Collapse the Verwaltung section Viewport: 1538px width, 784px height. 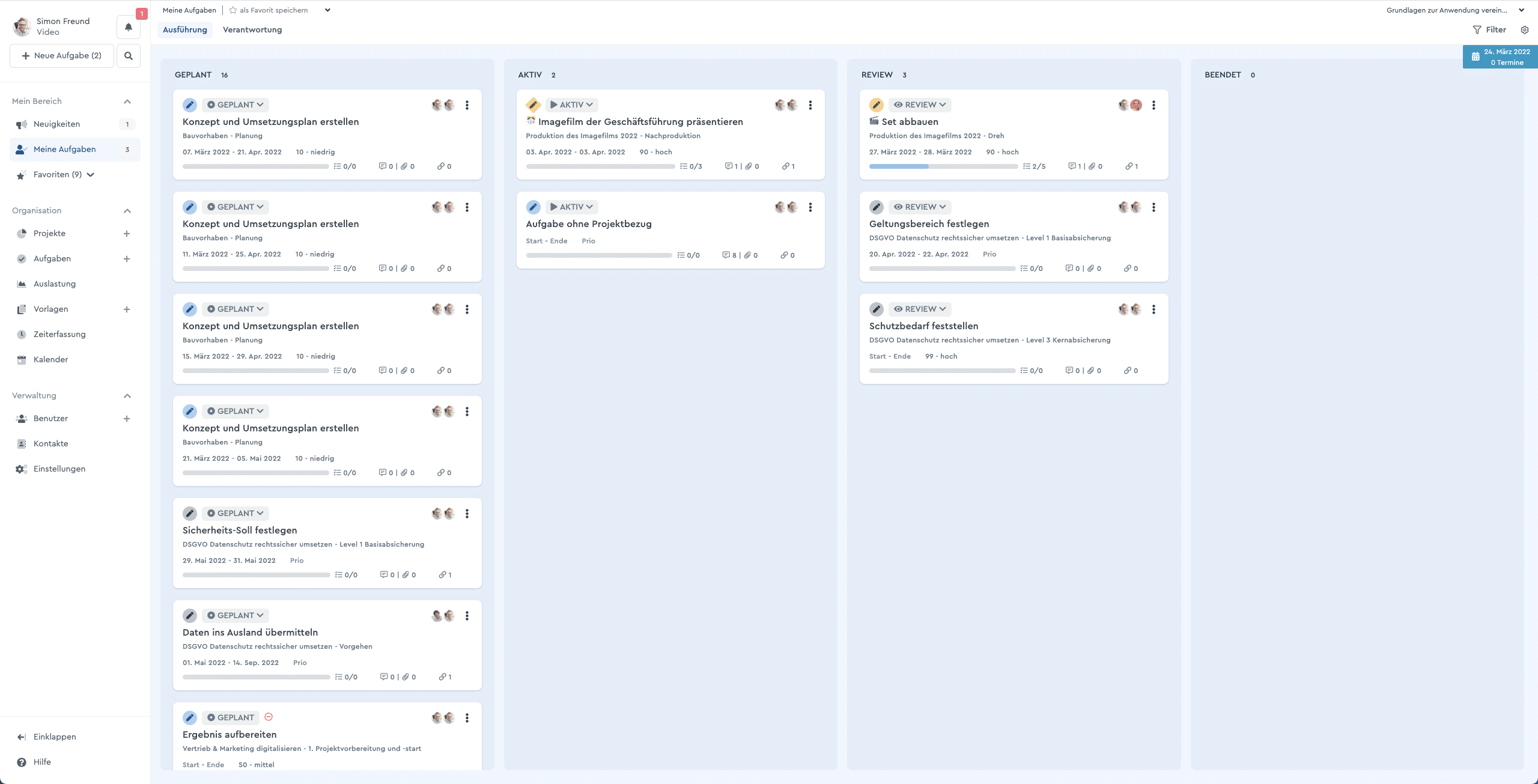point(127,396)
